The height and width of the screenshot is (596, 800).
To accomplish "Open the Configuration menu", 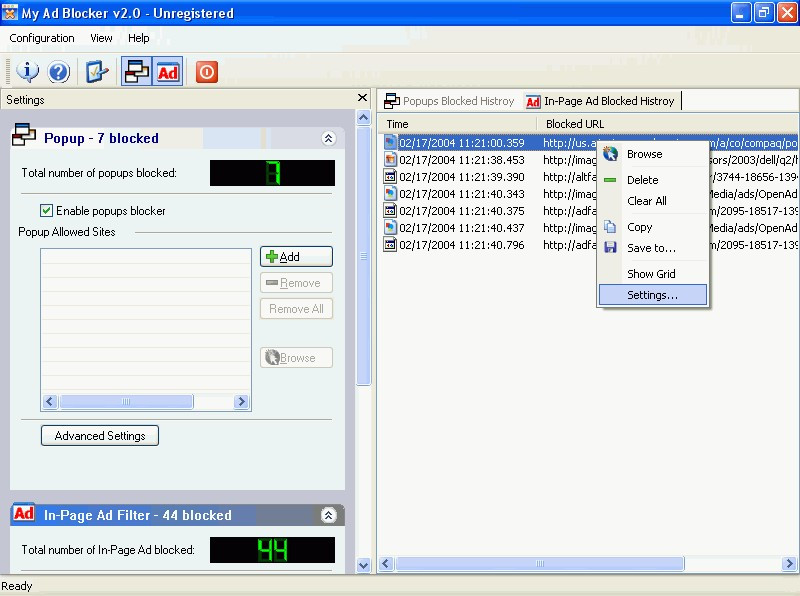I will pyautogui.click(x=42, y=38).
